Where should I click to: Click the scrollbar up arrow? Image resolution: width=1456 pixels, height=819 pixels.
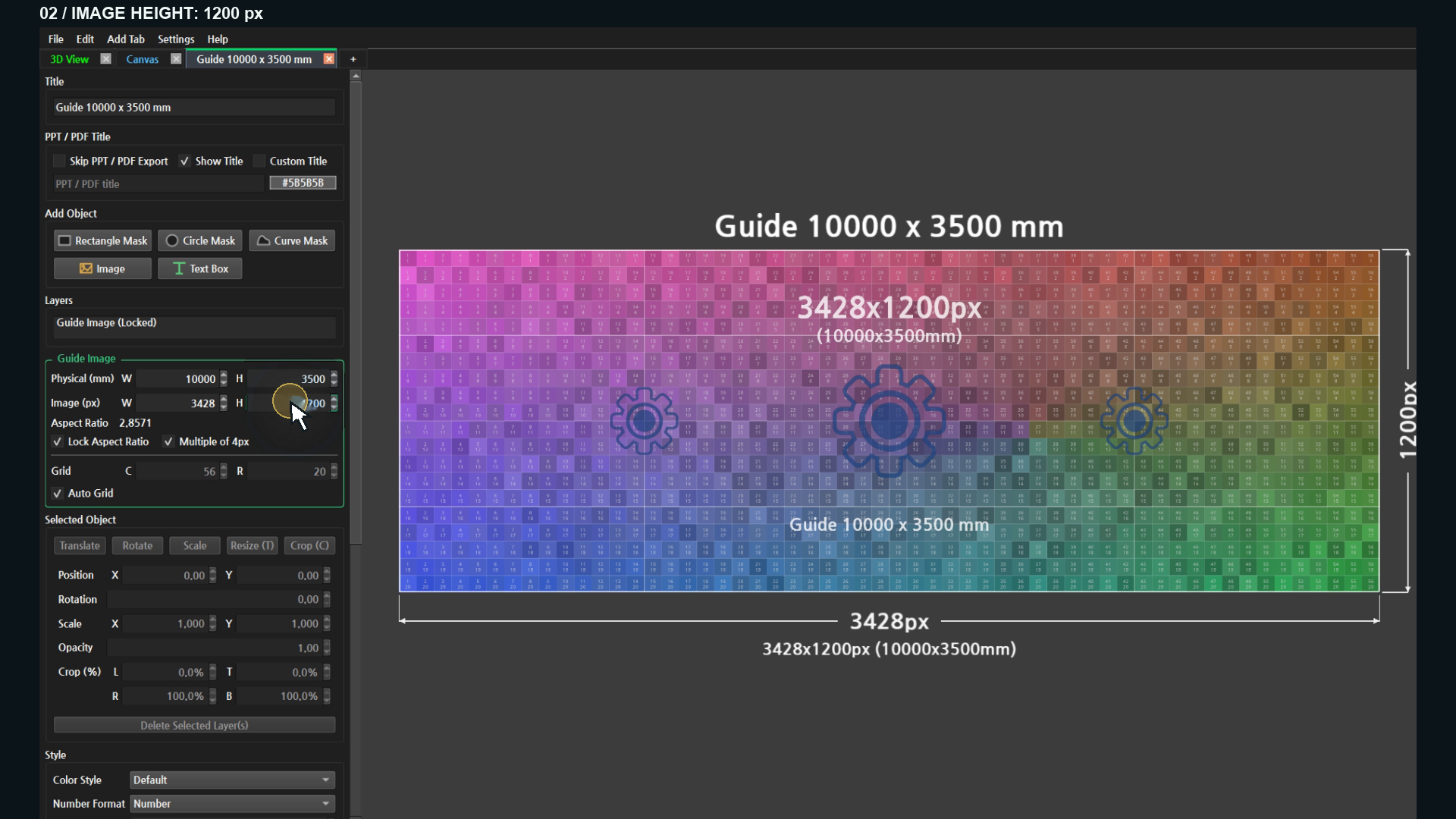tap(356, 76)
